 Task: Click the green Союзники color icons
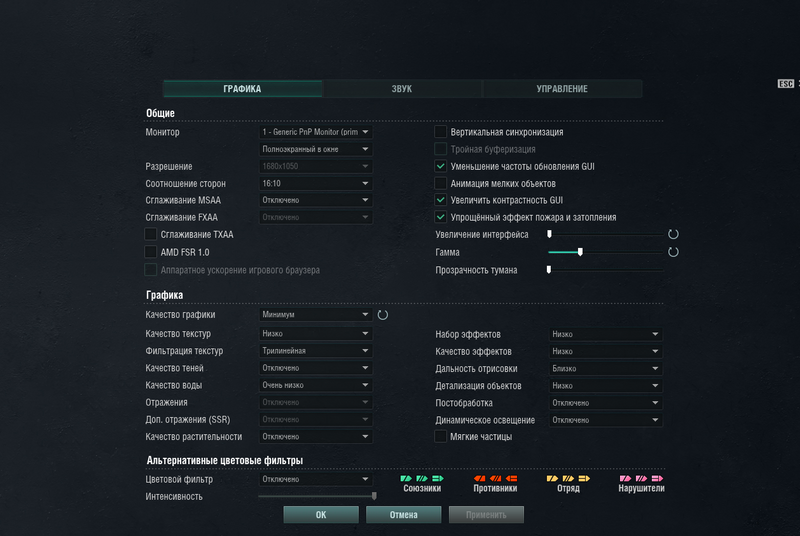tap(422, 478)
